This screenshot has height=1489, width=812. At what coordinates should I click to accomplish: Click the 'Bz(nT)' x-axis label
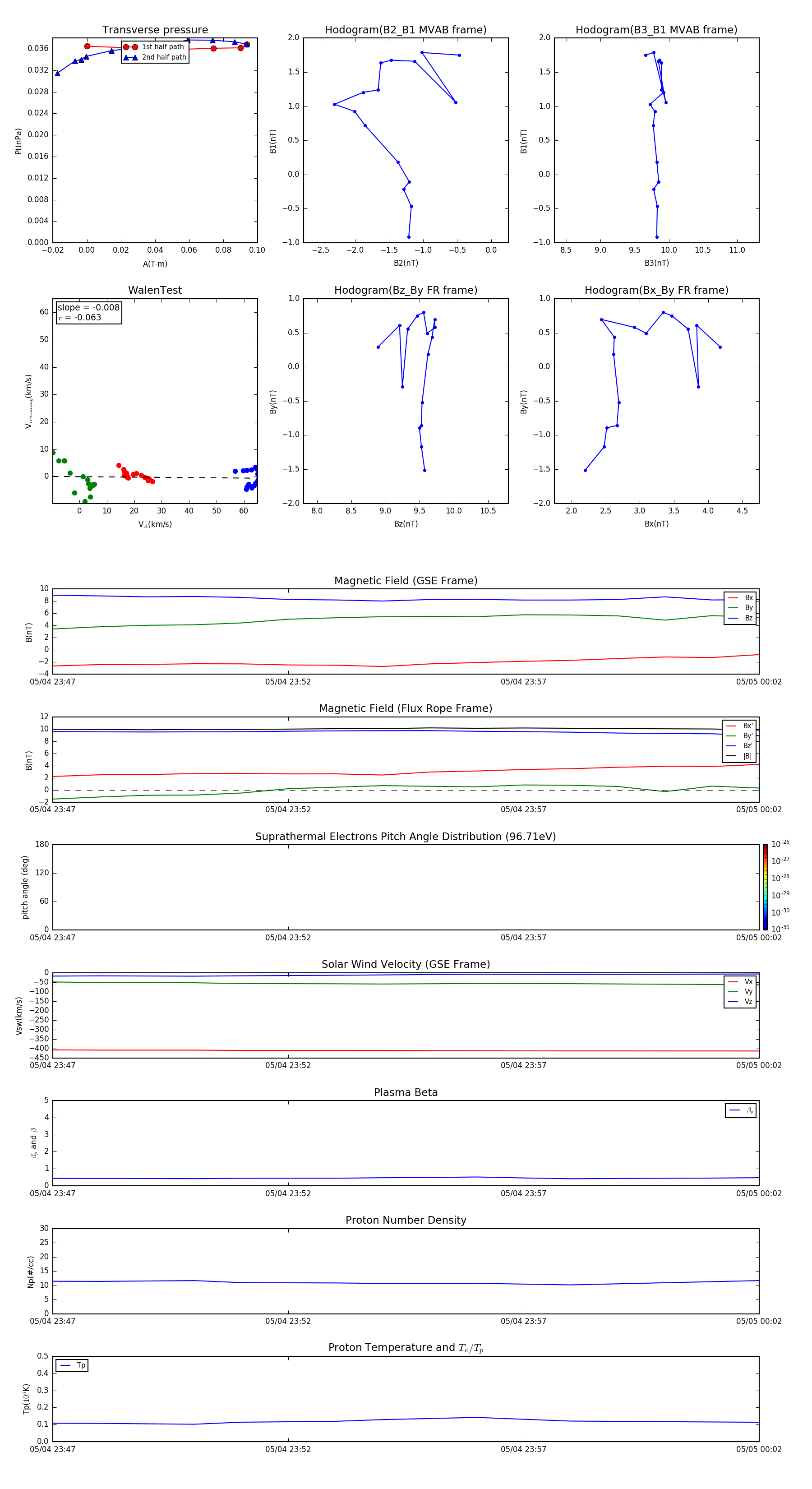406,524
